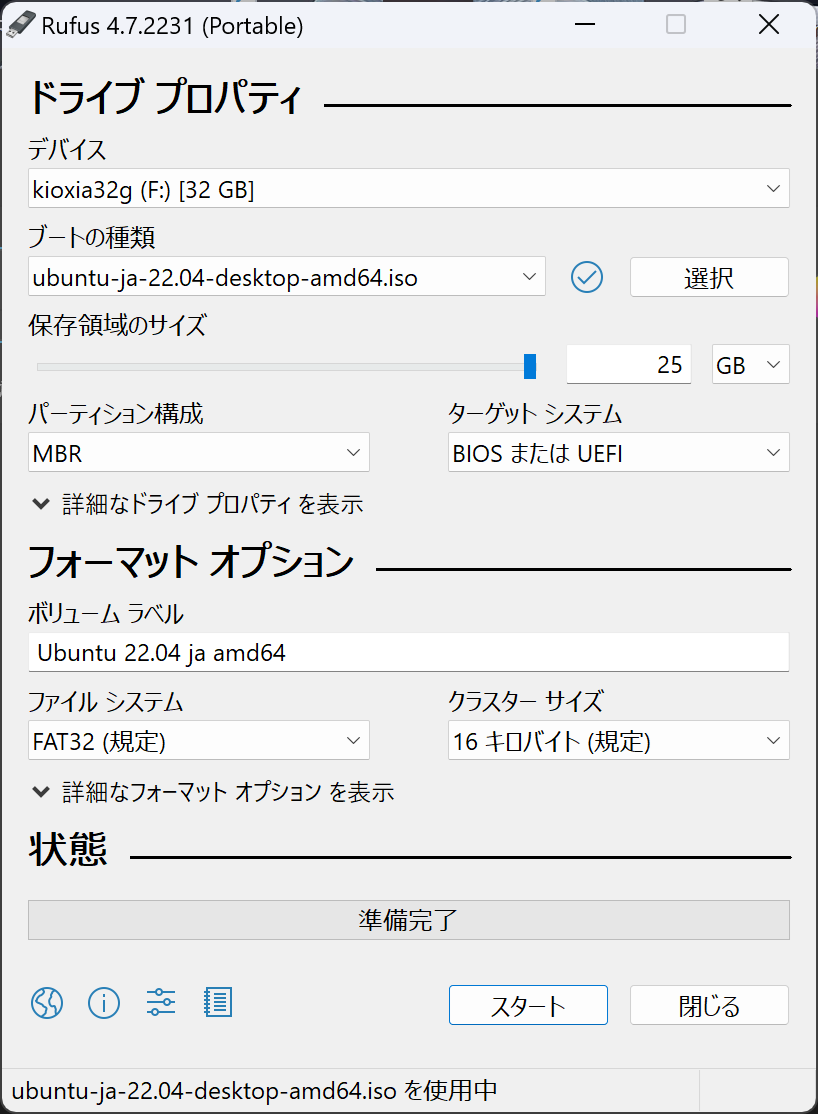This screenshot has height=1114, width=818.
Task: Show the log notepad icon
Action: (x=217, y=1002)
